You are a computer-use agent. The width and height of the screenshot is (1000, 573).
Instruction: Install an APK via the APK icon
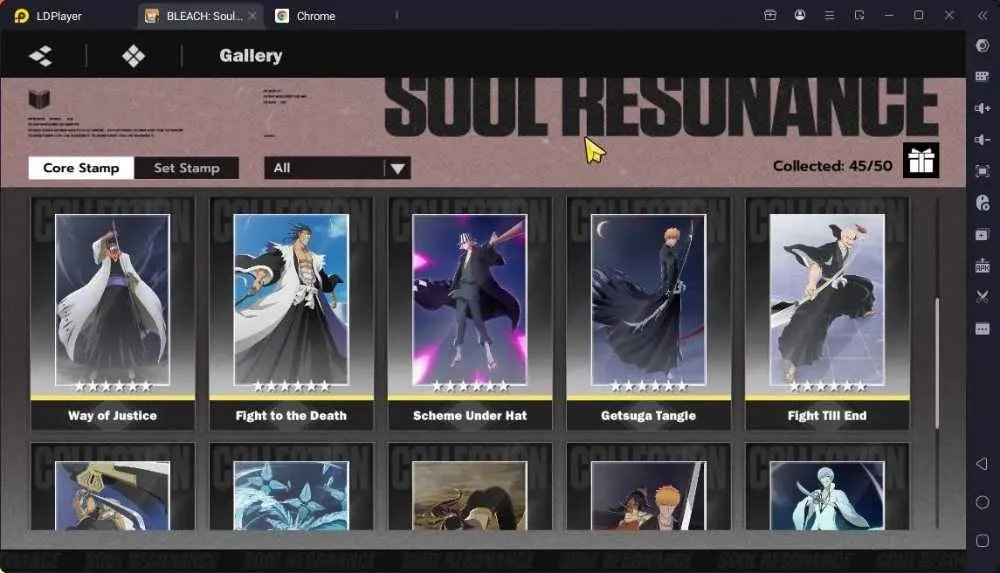click(982, 265)
